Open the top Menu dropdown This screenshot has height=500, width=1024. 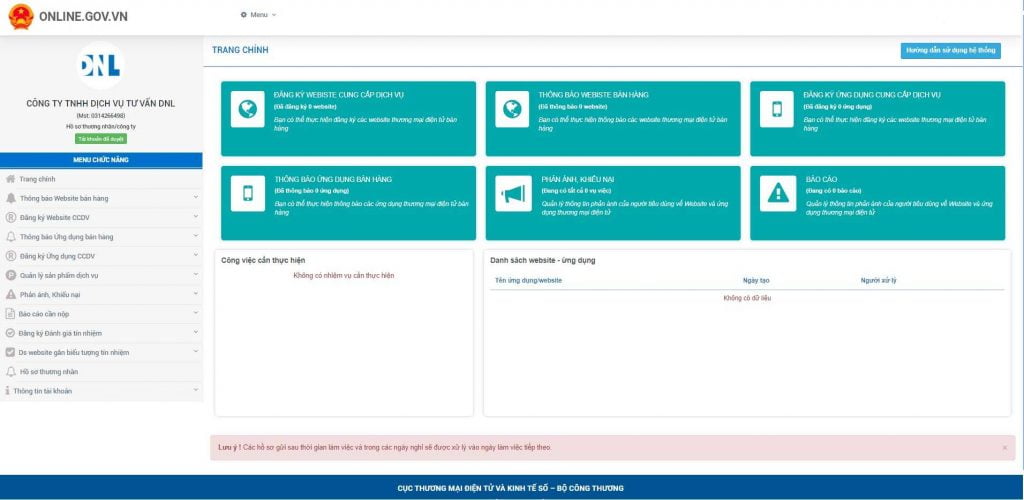pyautogui.click(x=259, y=14)
